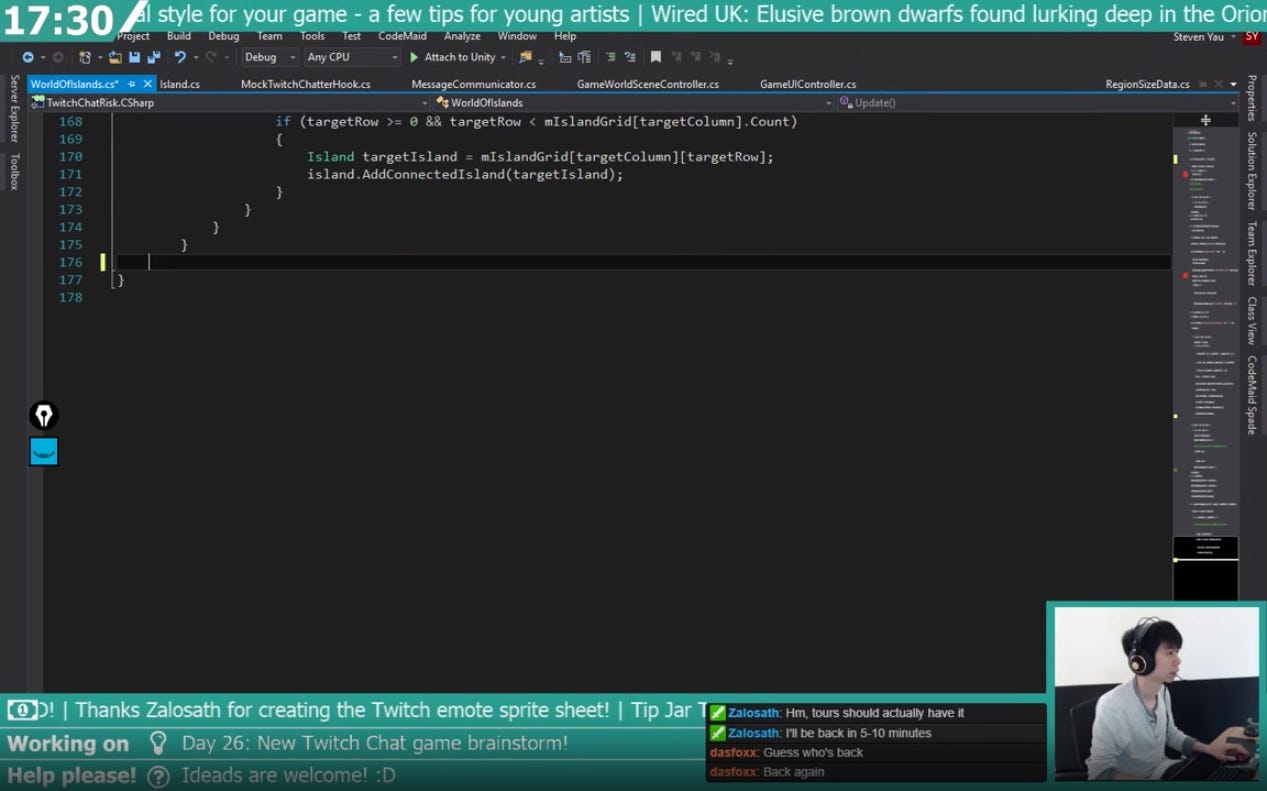Click the SY account avatar badge
This screenshot has width=1267, height=791.
point(1252,37)
